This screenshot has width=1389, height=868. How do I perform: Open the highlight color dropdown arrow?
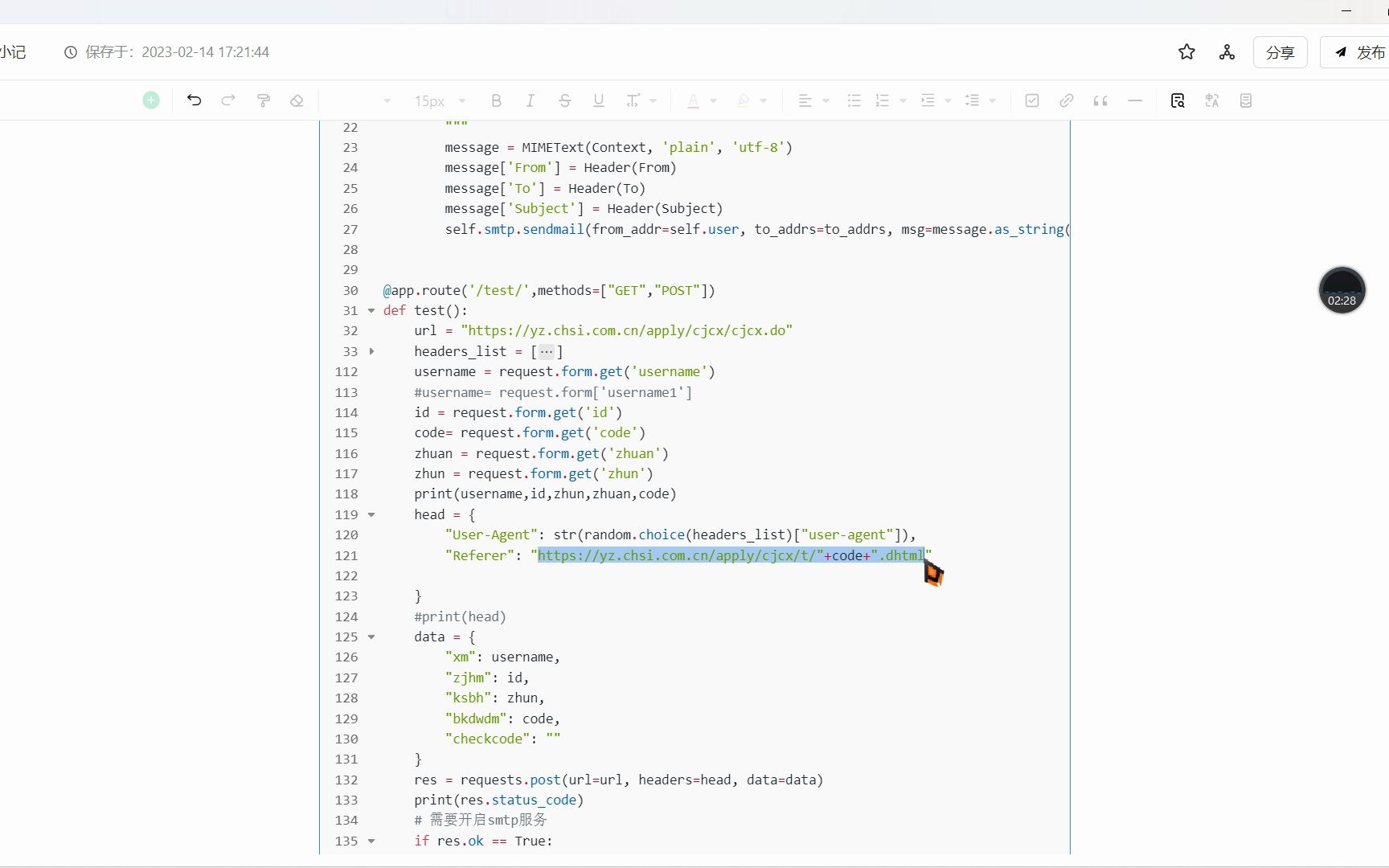click(764, 101)
